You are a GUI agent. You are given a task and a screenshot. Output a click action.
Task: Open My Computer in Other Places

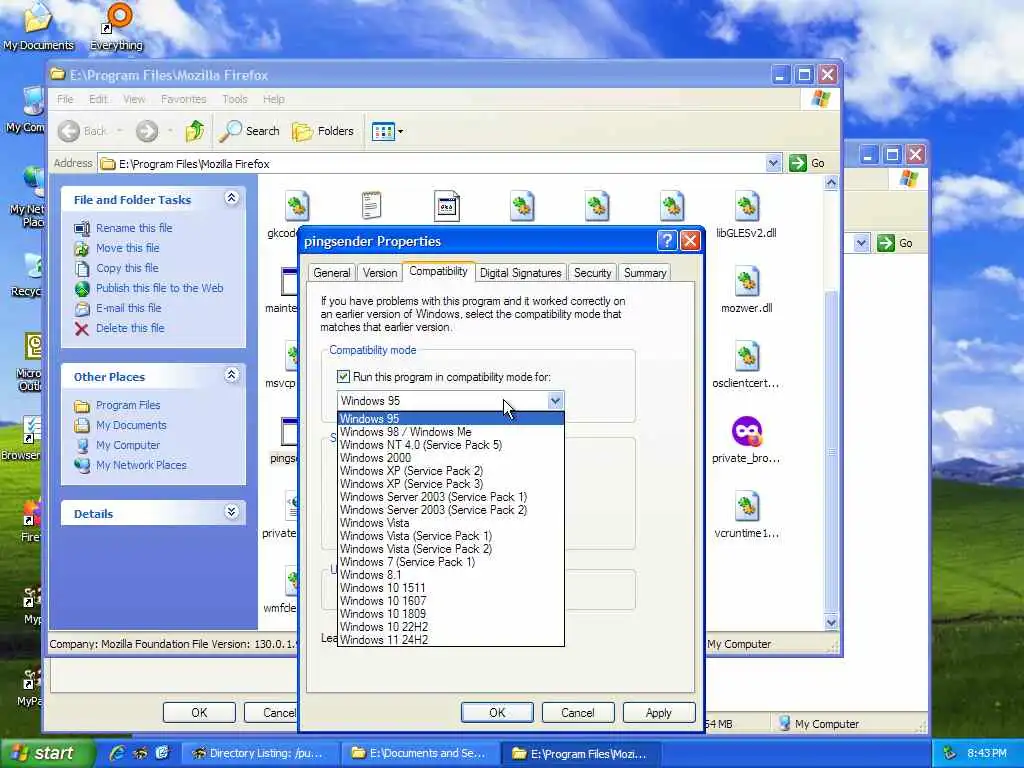pyautogui.click(x=127, y=445)
